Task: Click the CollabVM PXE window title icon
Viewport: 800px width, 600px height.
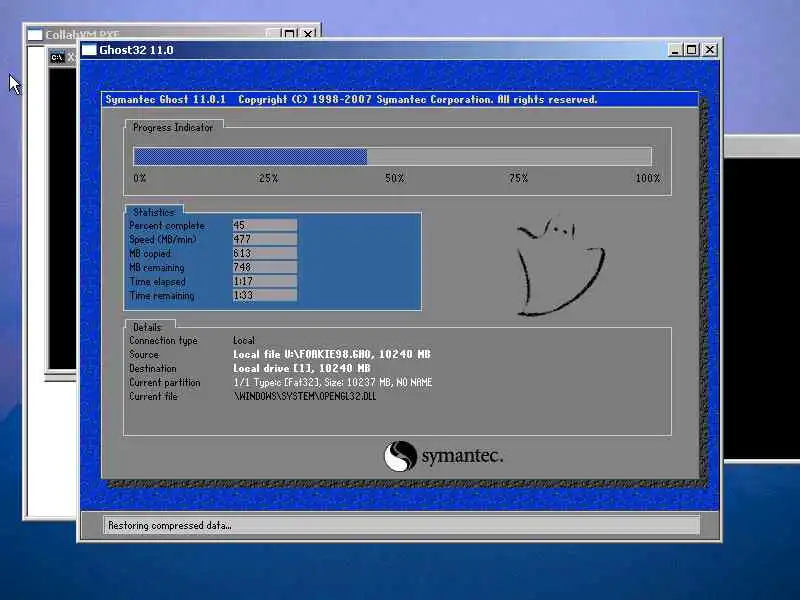Action: 35,35
